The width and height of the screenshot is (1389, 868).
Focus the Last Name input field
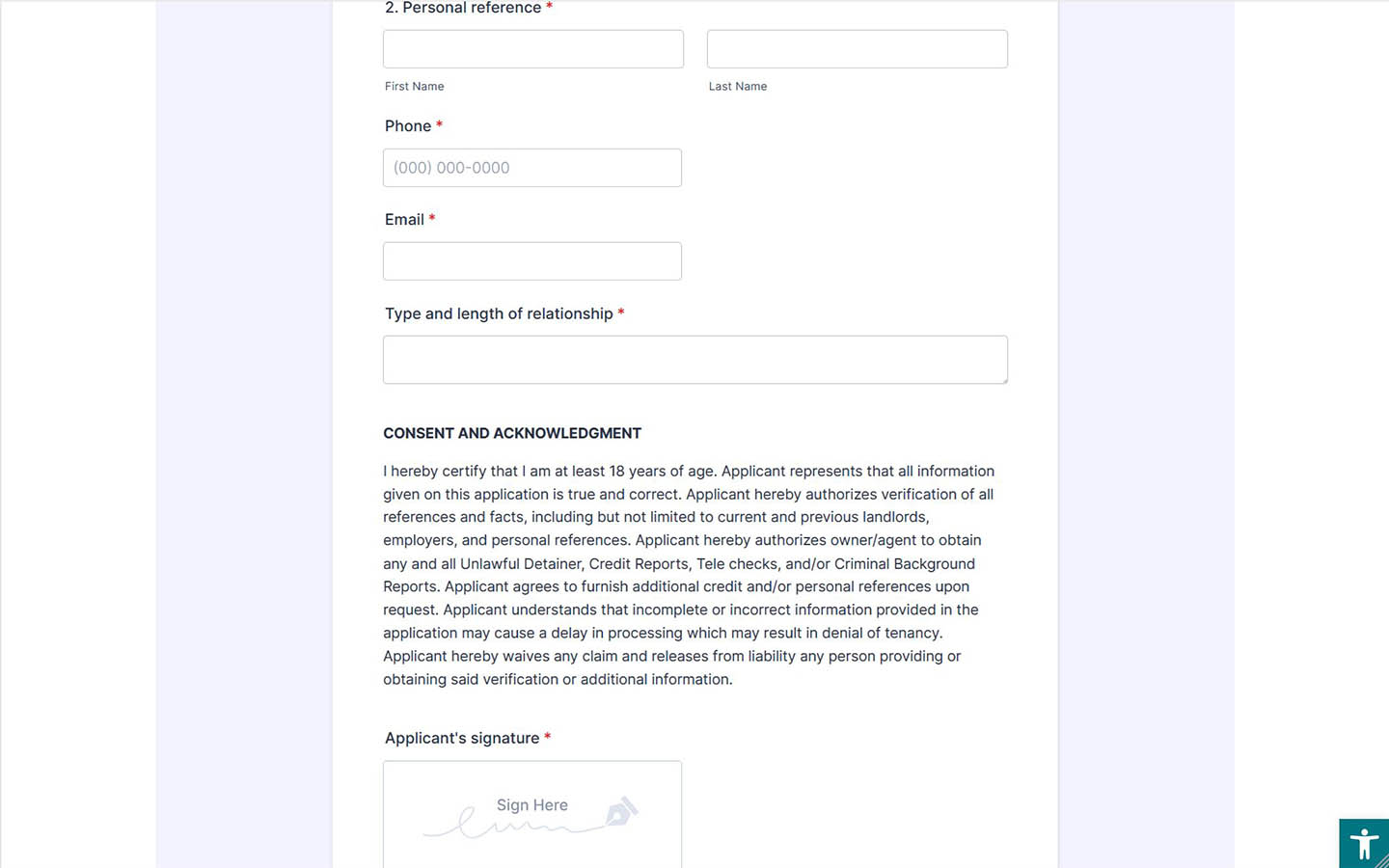pos(857,49)
